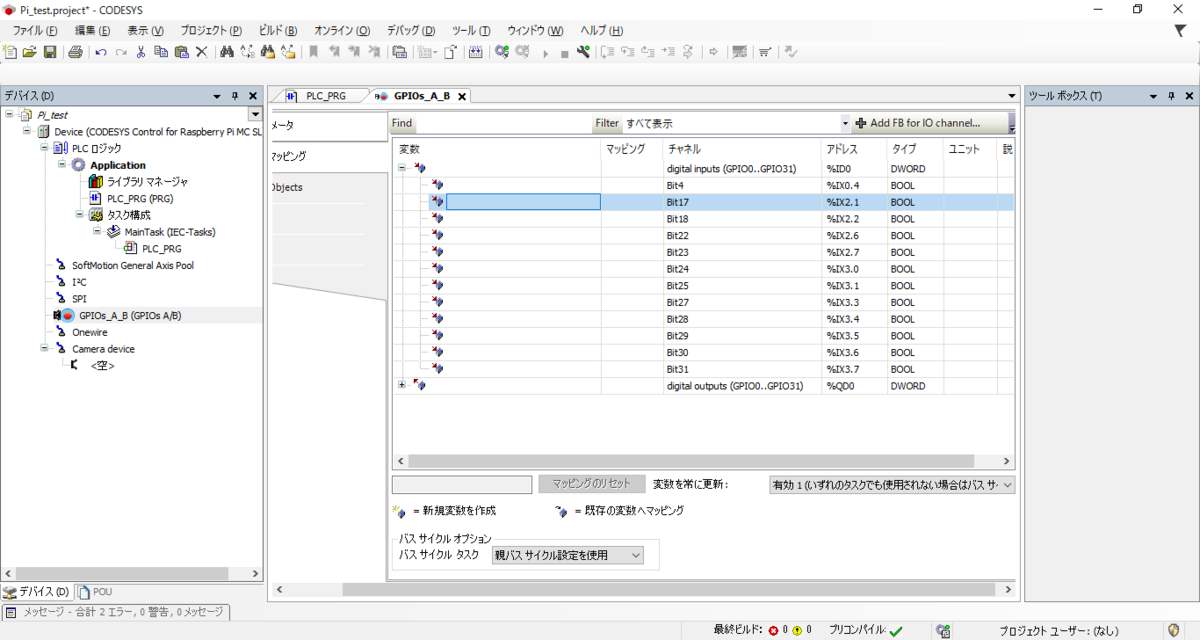Screen dimensions: 1200x640
Task: Select the Onewire device node
Action: tap(89, 332)
